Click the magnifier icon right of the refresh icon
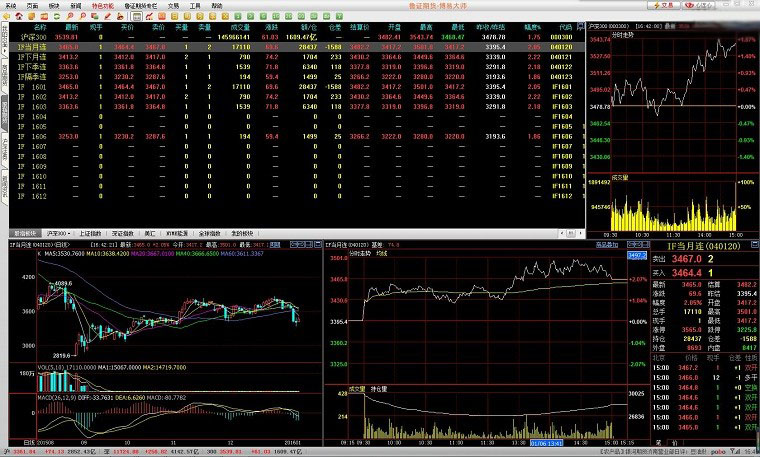Viewport: 760px width, 457px height. coord(69,16)
